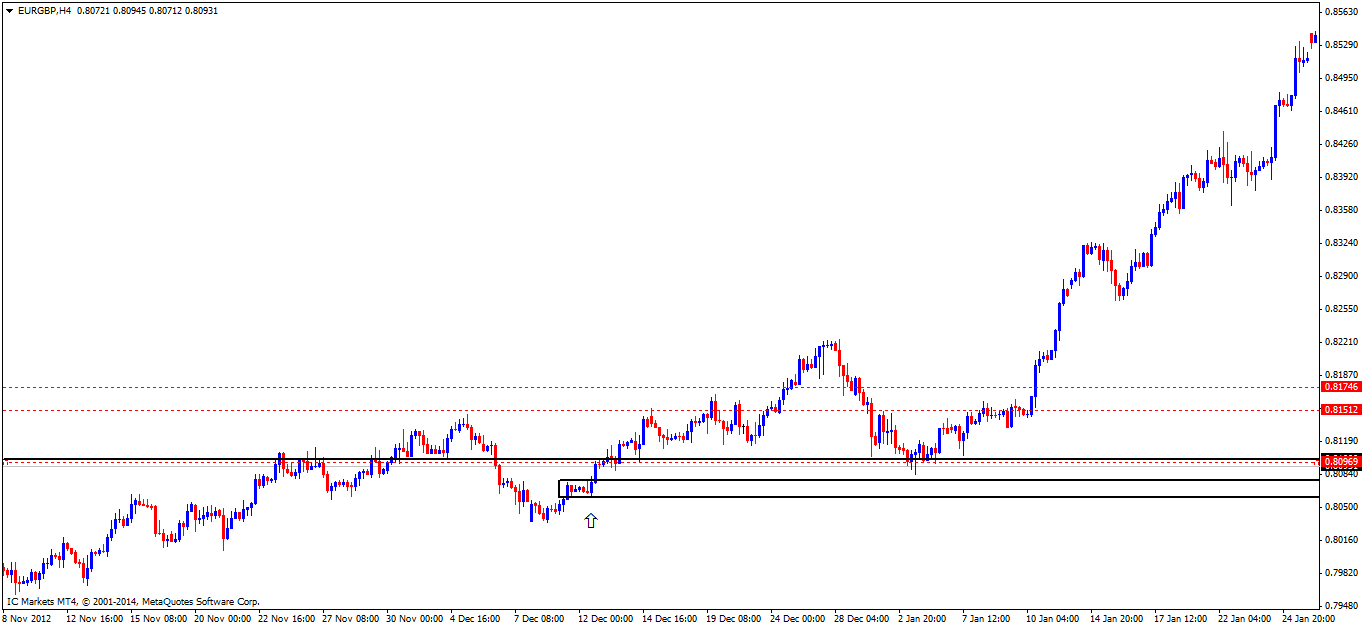Click the 0.85630 price axis label

[1341, 12]
